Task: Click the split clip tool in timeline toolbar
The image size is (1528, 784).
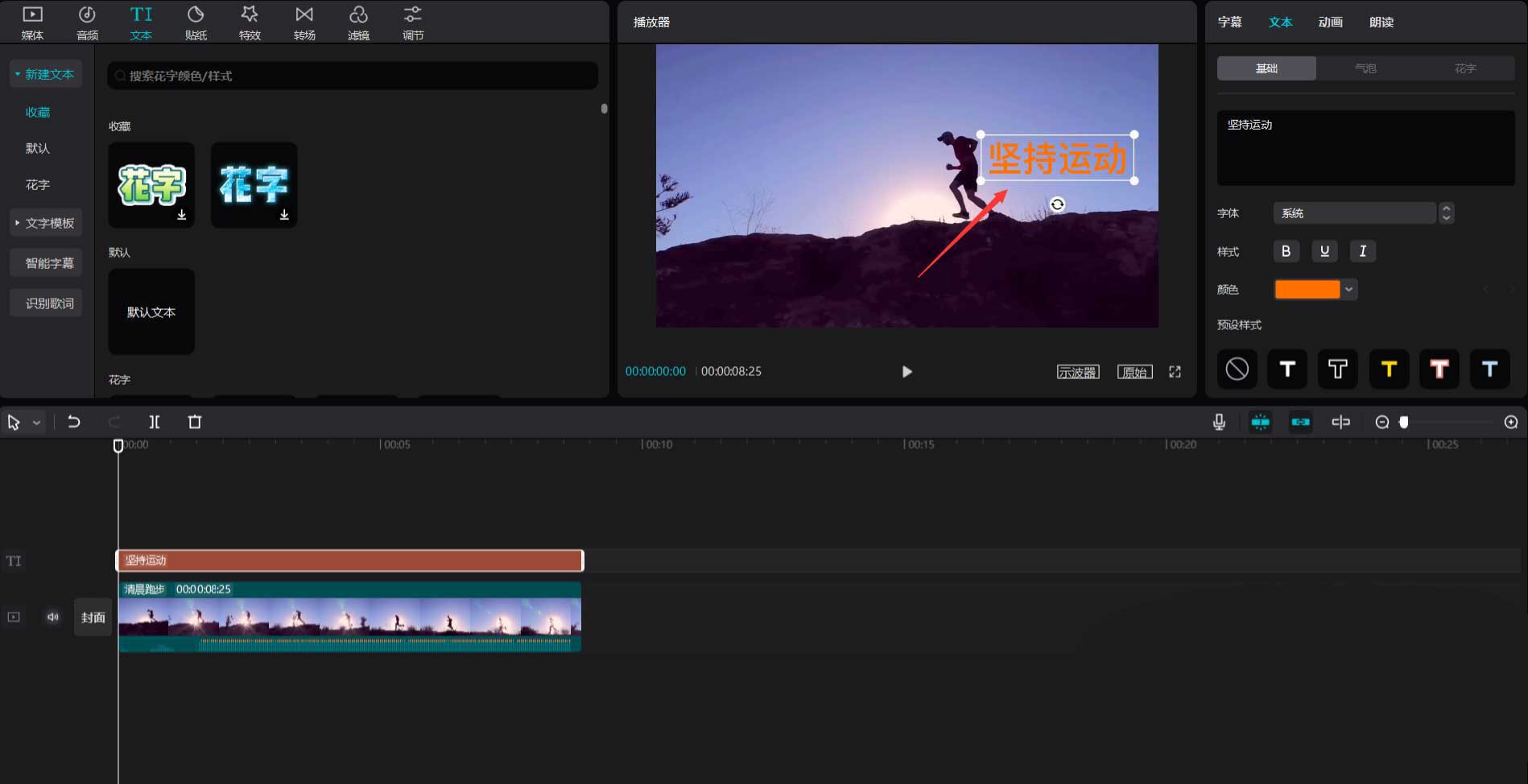Action: click(155, 422)
